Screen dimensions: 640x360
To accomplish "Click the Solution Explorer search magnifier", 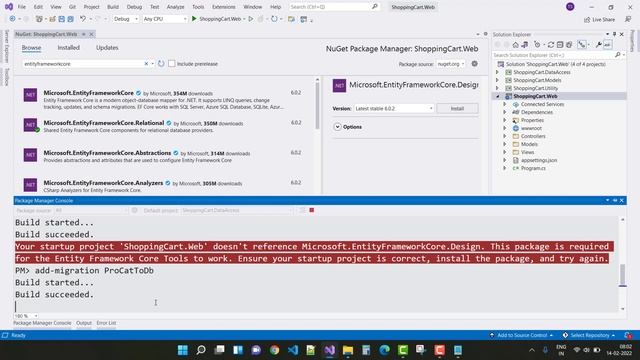I will pyautogui.click(x=618, y=55).
